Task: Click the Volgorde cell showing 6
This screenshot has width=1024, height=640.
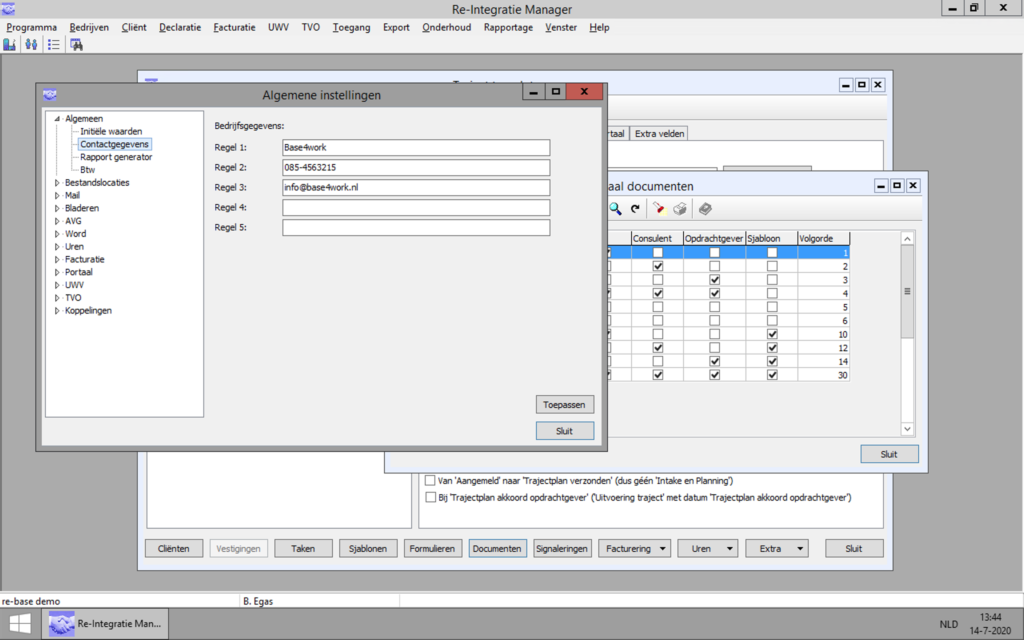Action: tap(824, 321)
